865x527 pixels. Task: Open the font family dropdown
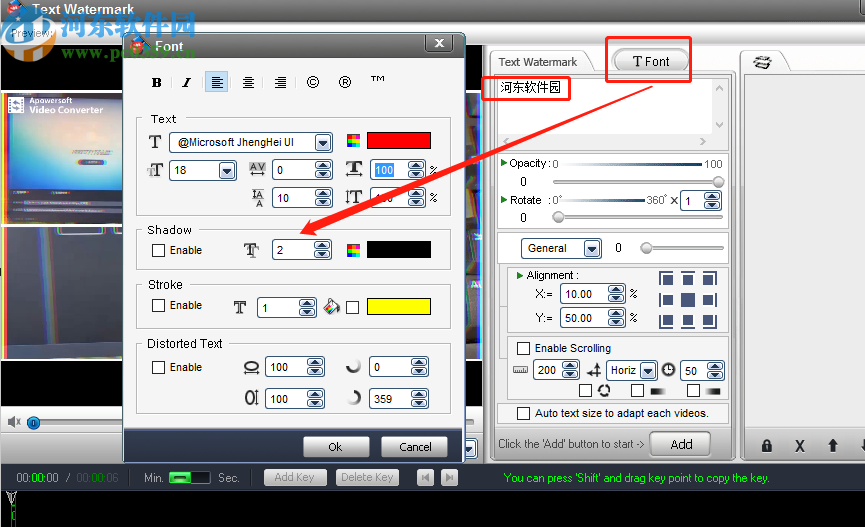(x=323, y=143)
